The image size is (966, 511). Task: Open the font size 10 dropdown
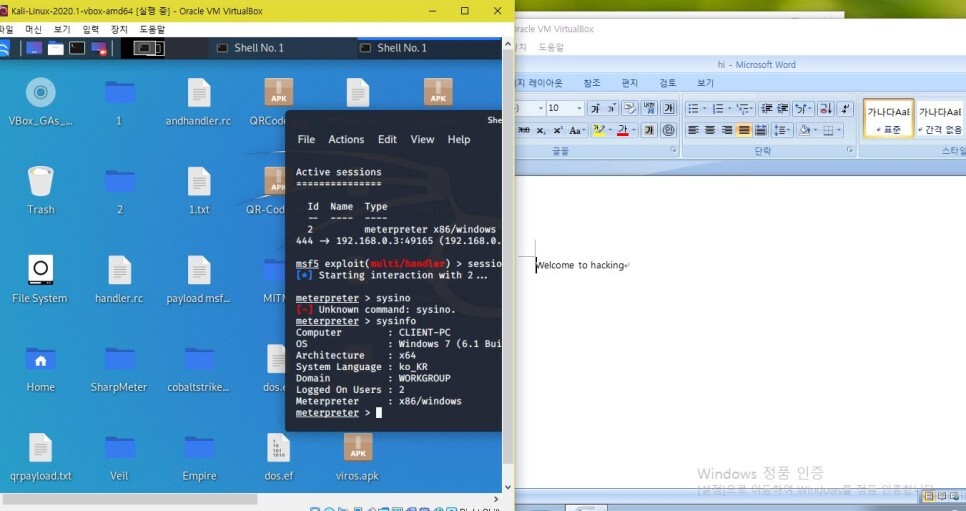pyautogui.click(x=579, y=108)
